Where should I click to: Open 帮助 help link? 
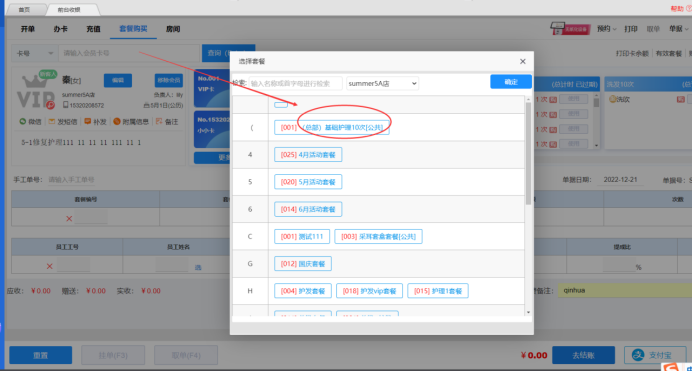[x=681, y=8]
